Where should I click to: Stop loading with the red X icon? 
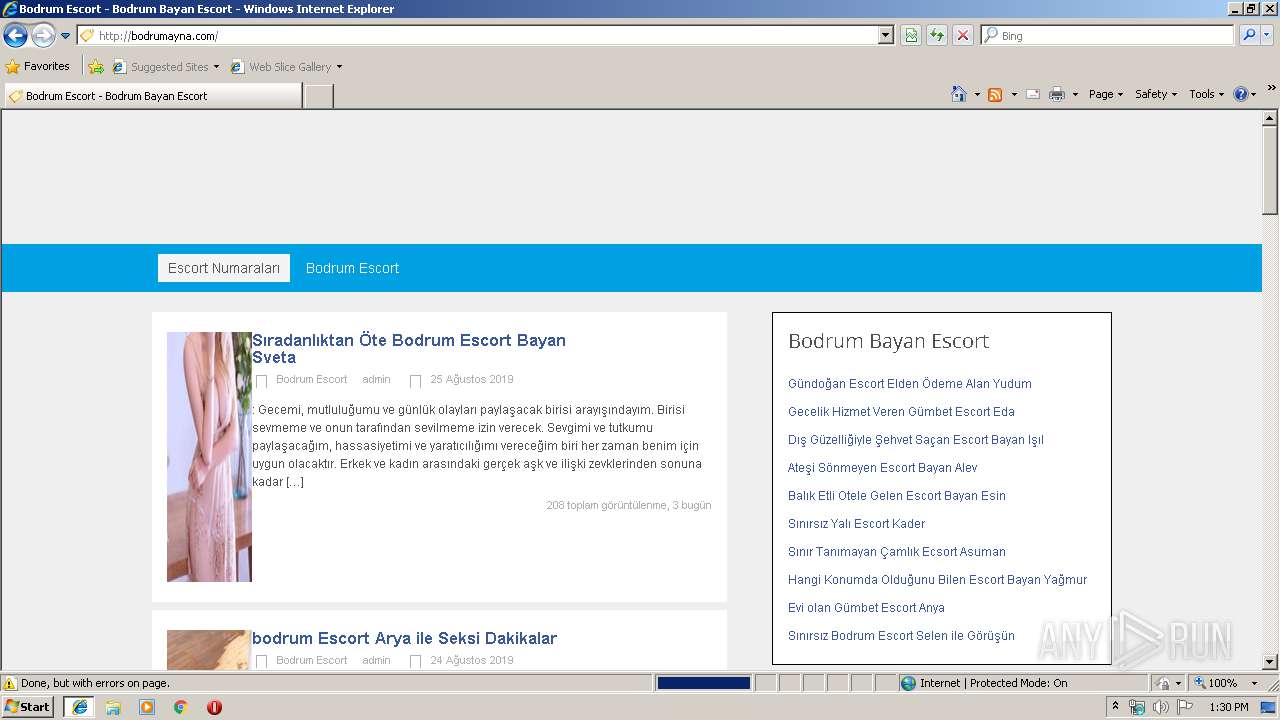963,36
